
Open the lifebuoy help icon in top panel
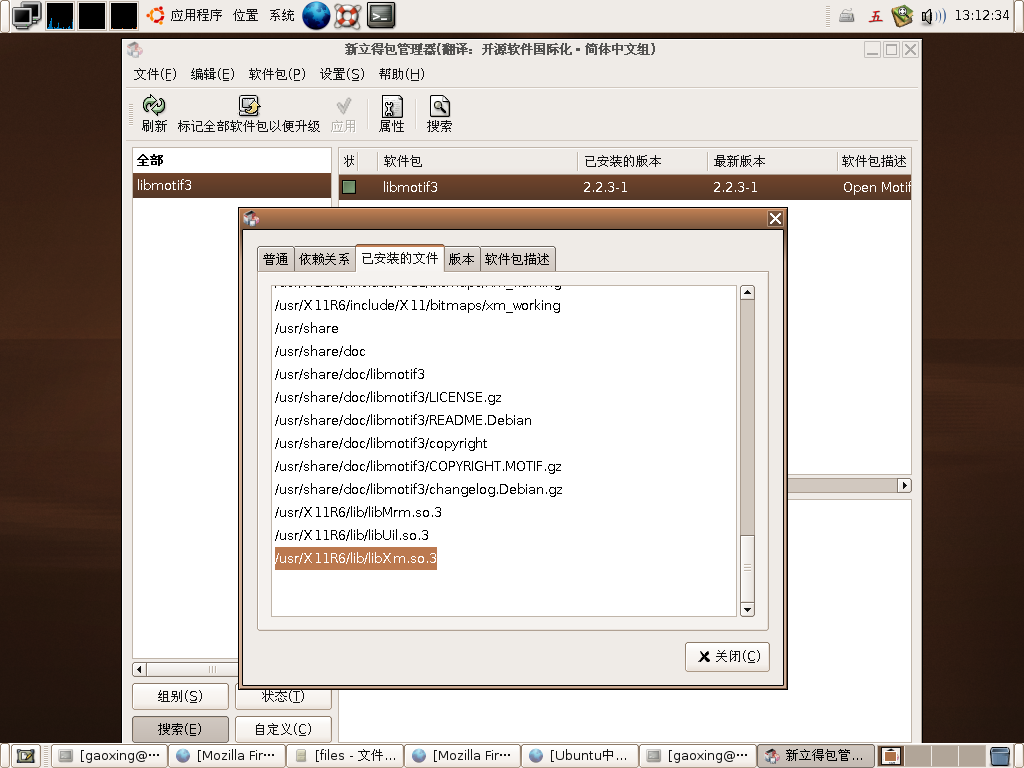pos(347,16)
